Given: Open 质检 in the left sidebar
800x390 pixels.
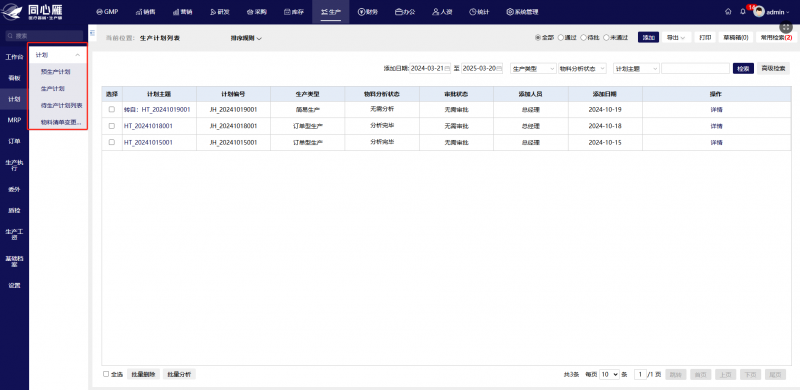Looking at the screenshot, I should pos(14,210).
